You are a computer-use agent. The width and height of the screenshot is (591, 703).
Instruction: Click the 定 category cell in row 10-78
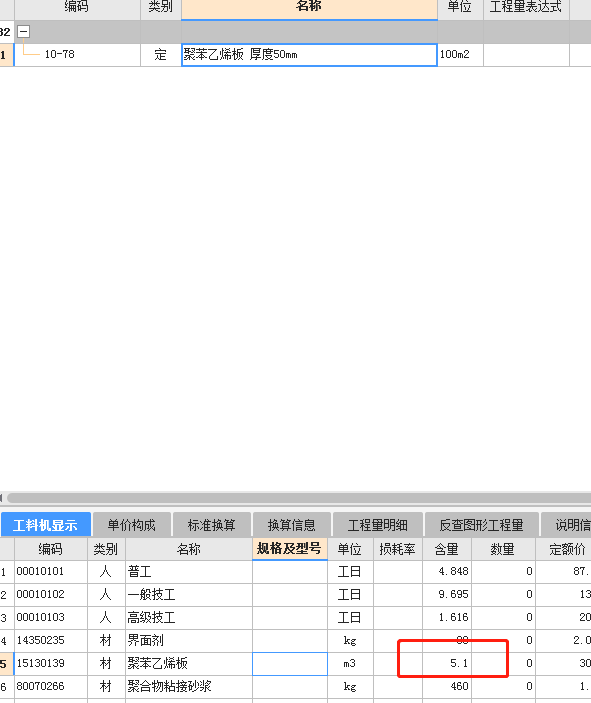(x=161, y=55)
